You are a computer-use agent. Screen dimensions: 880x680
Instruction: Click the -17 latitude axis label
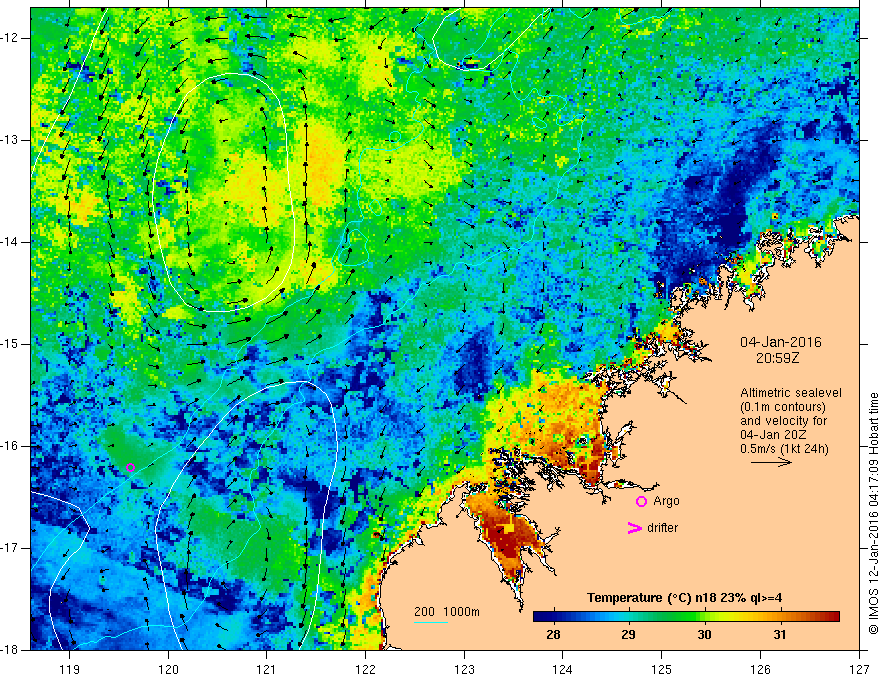[x=10, y=548]
